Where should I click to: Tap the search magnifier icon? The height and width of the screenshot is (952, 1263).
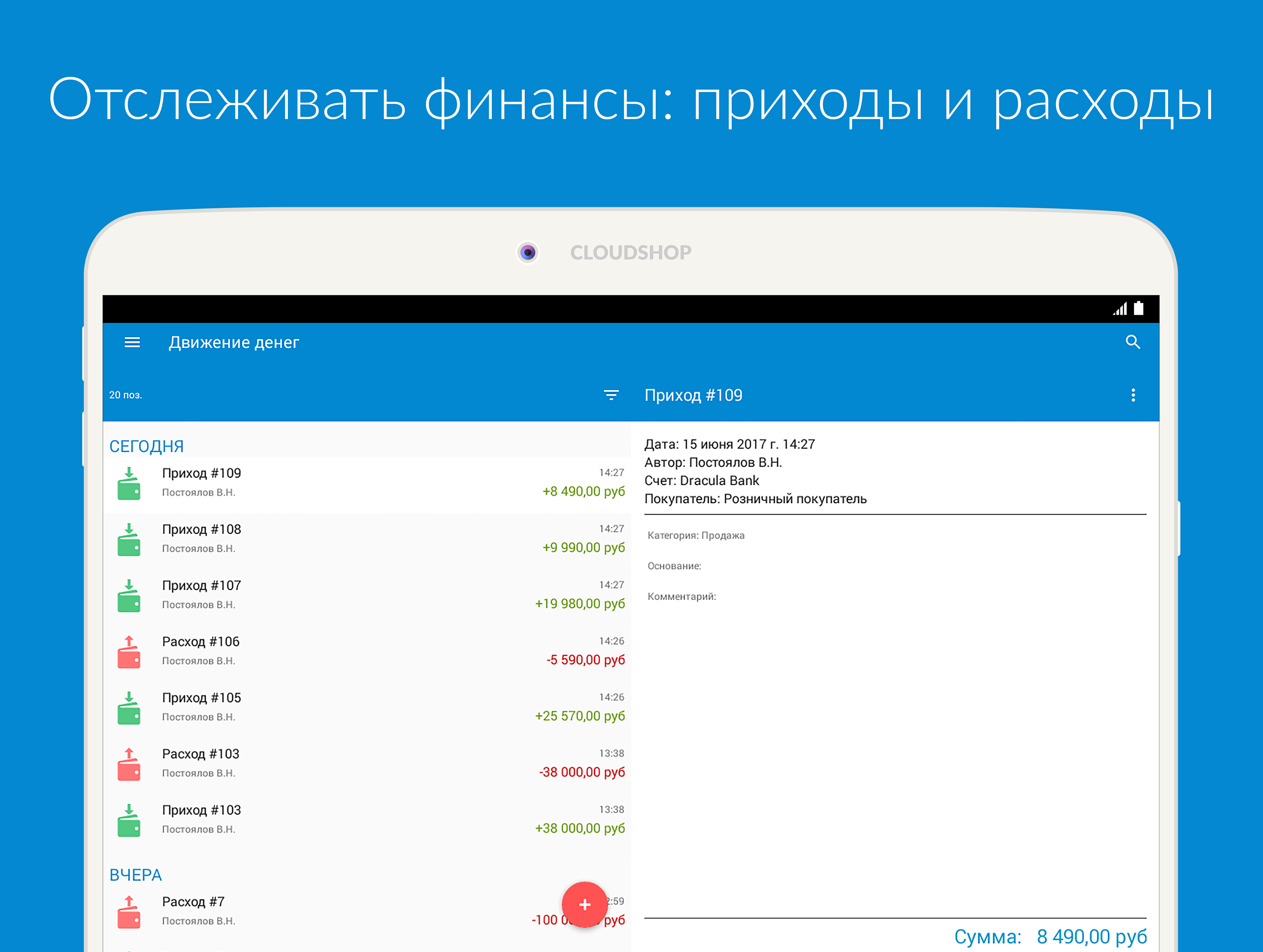pyautogui.click(x=1133, y=342)
